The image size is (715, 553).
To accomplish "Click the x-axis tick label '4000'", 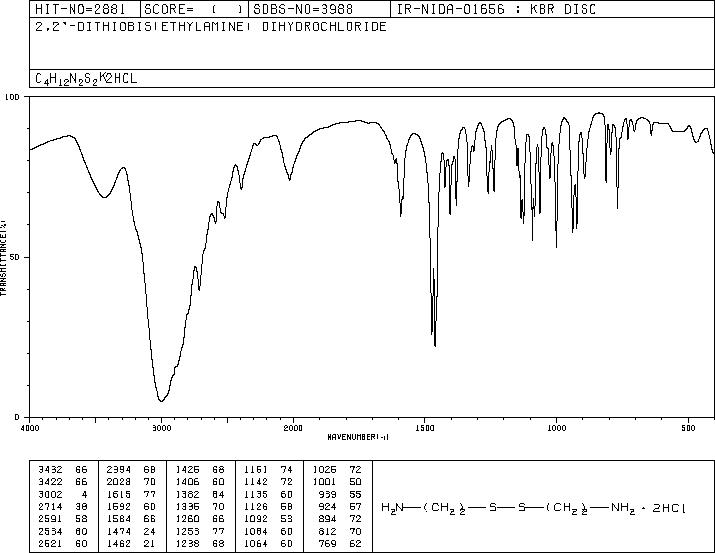I will (31, 428).
